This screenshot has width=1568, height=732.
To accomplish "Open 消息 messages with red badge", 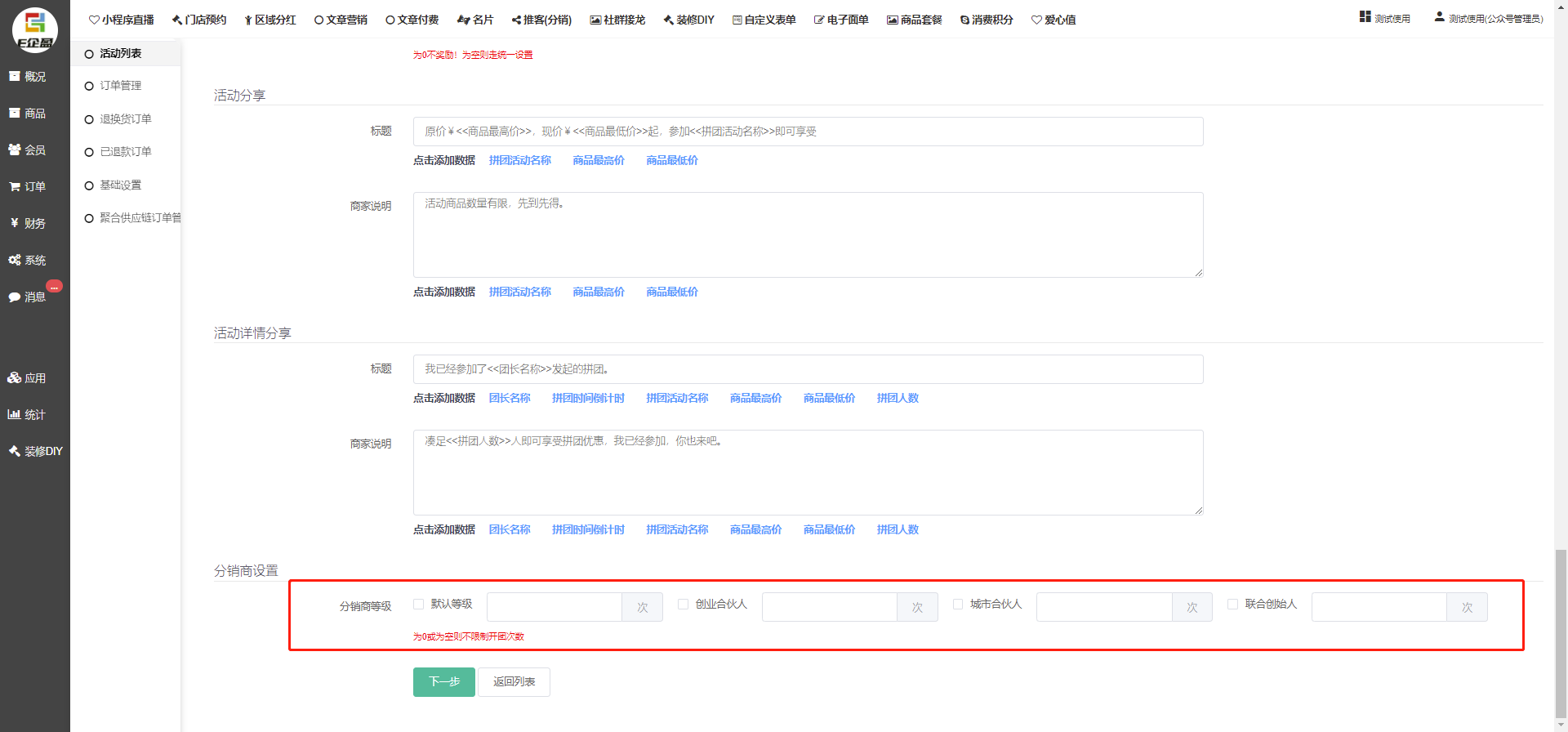I will pos(27,297).
